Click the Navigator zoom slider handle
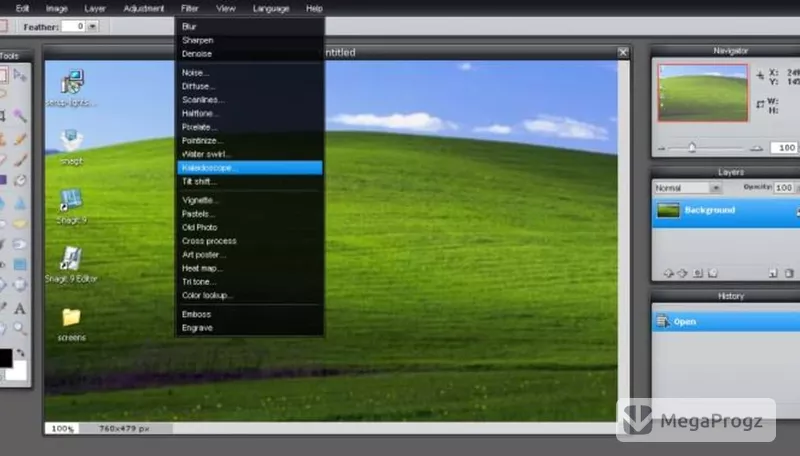This screenshot has height=456, width=800. 692,148
